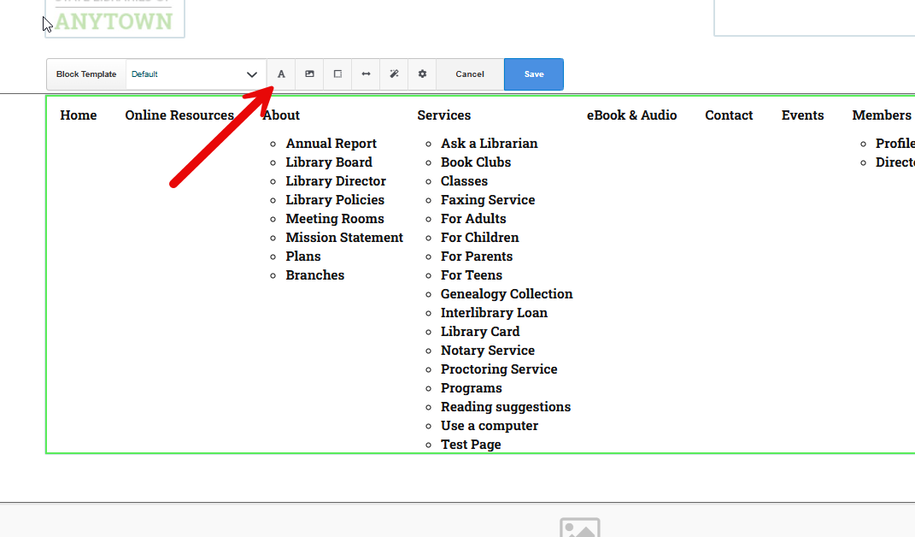The image size is (915, 537).
Task: Open the Proctoring Service link
Action: [499, 369]
